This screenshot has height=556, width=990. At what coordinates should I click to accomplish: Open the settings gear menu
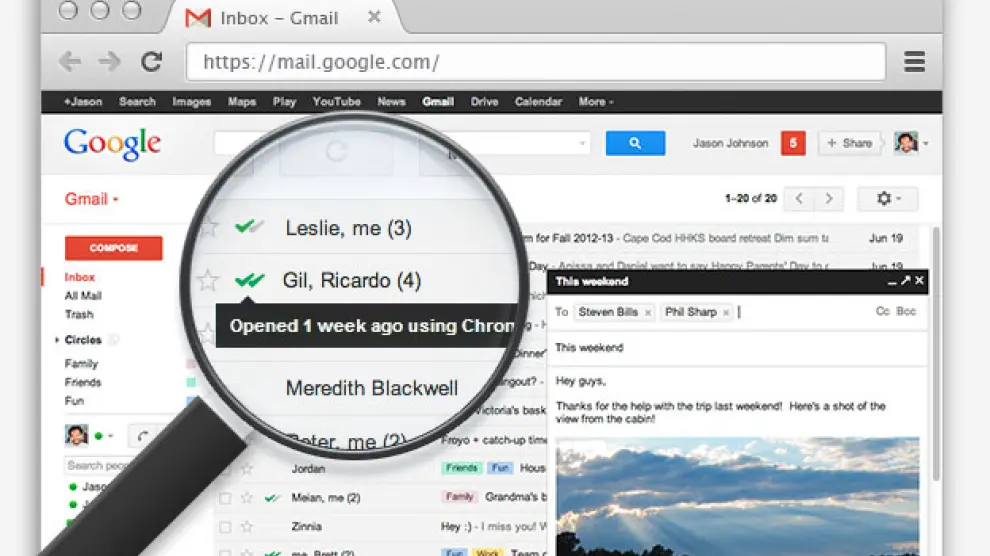coord(886,199)
